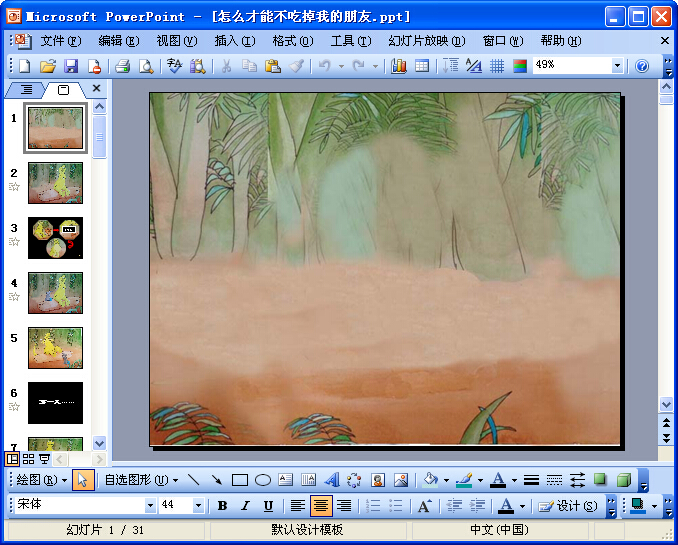Select the Oval drawing tool

coord(263,480)
